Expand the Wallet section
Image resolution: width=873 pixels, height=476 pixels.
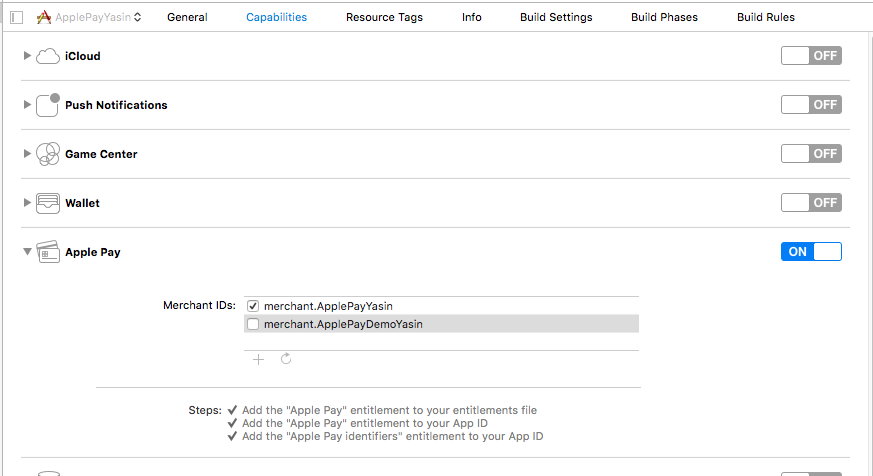pyautogui.click(x=27, y=203)
